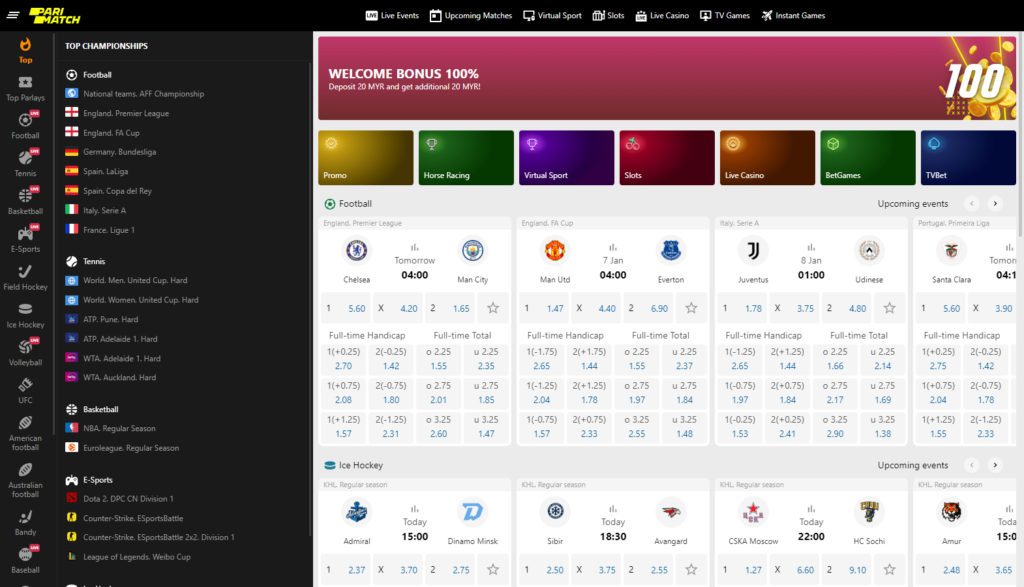This screenshot has height=587, width=1024.
Task: Open Instant Games in top navigation
Action: [793, 16]
